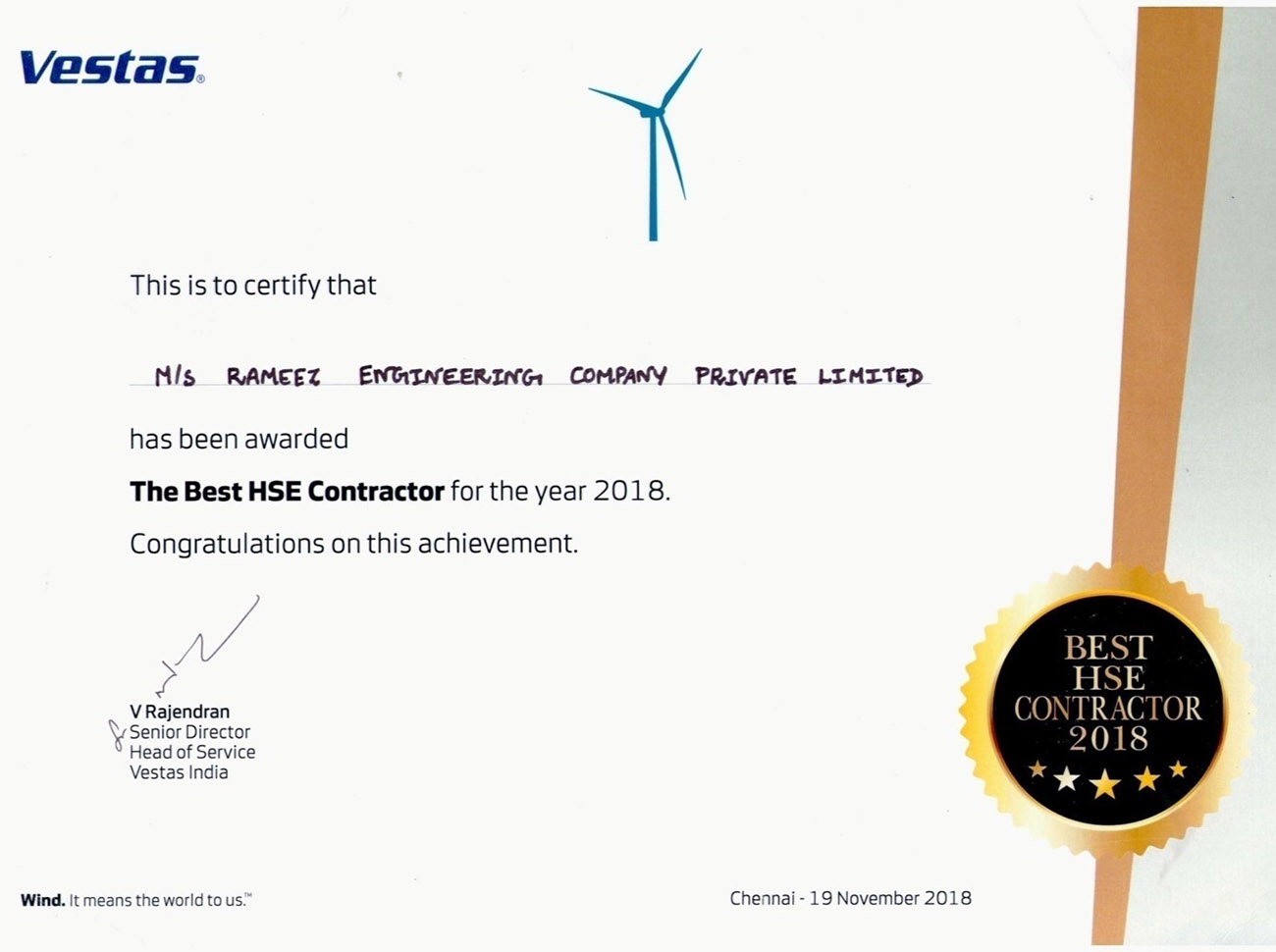
Task: Click "CONTRACTOR" word inside the black seal
Action: [x=1107, y=709]
